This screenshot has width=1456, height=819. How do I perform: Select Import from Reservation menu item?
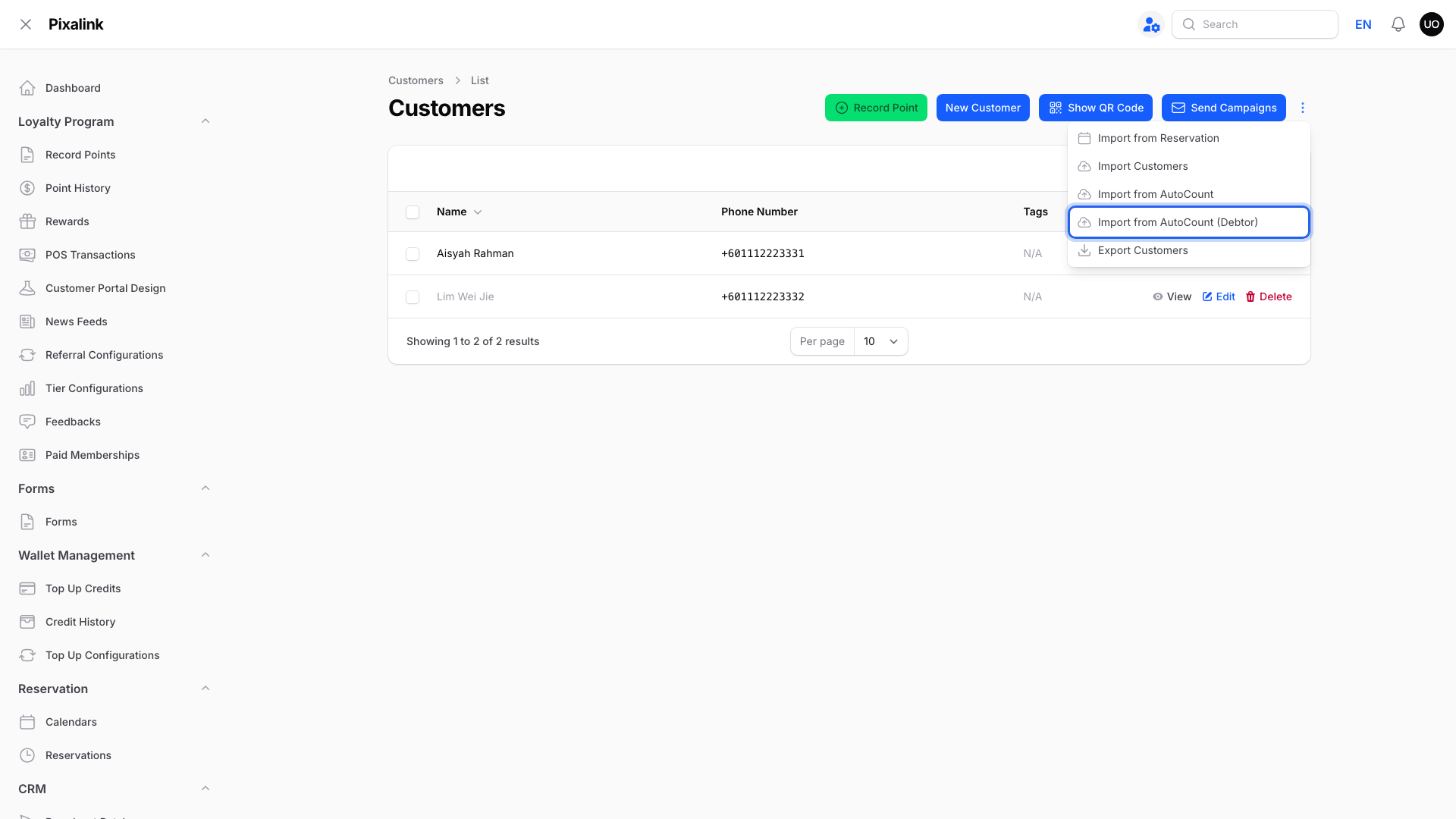pyautogui.click(x=1188, y=138)
